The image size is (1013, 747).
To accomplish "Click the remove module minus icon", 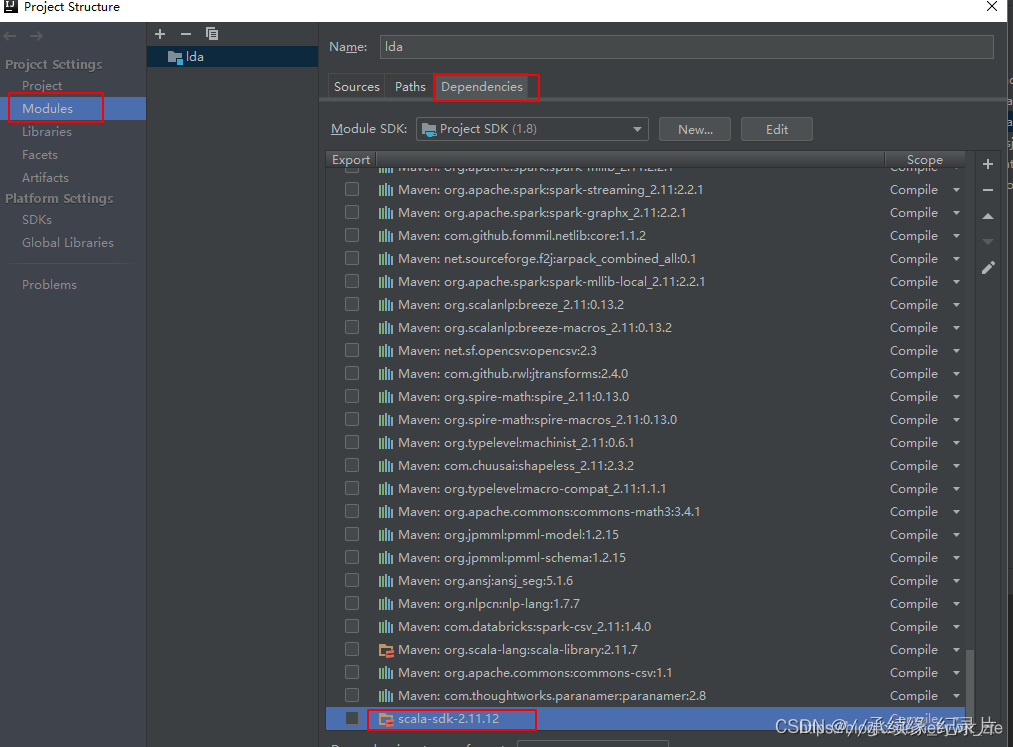I will 185,33.
